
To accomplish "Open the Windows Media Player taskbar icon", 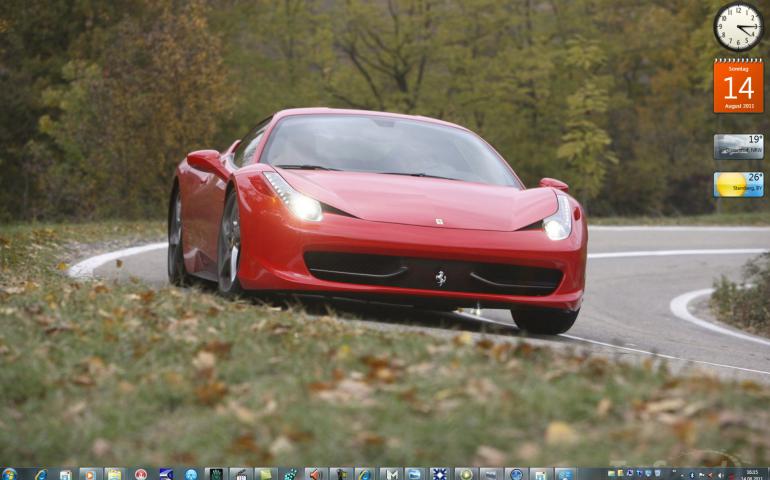I will pyautogui.click(x=90, y=475).
